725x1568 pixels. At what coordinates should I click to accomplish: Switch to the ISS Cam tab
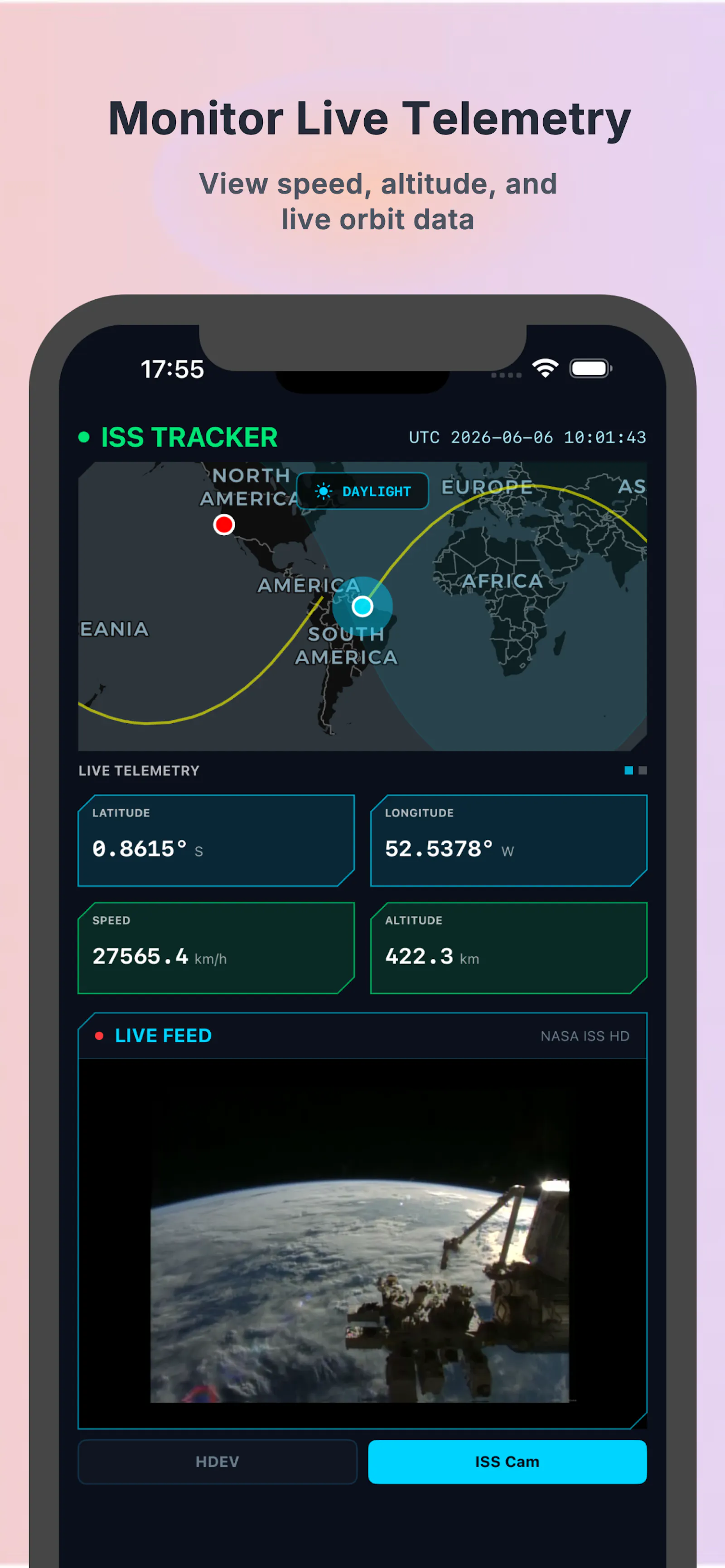pyautogui.click(x=507, y=1462)
